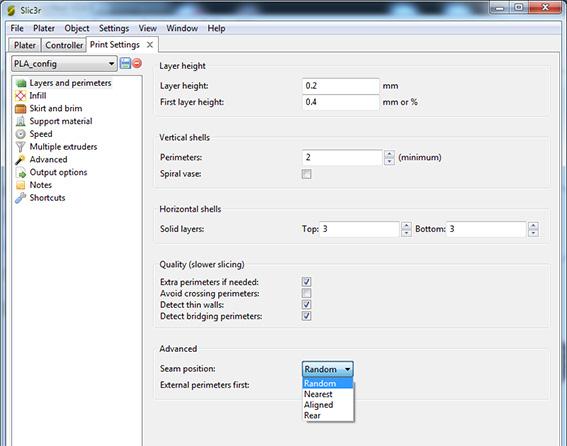Open the Speed settings page
567x446 pixels.
[x=41, y=134]
